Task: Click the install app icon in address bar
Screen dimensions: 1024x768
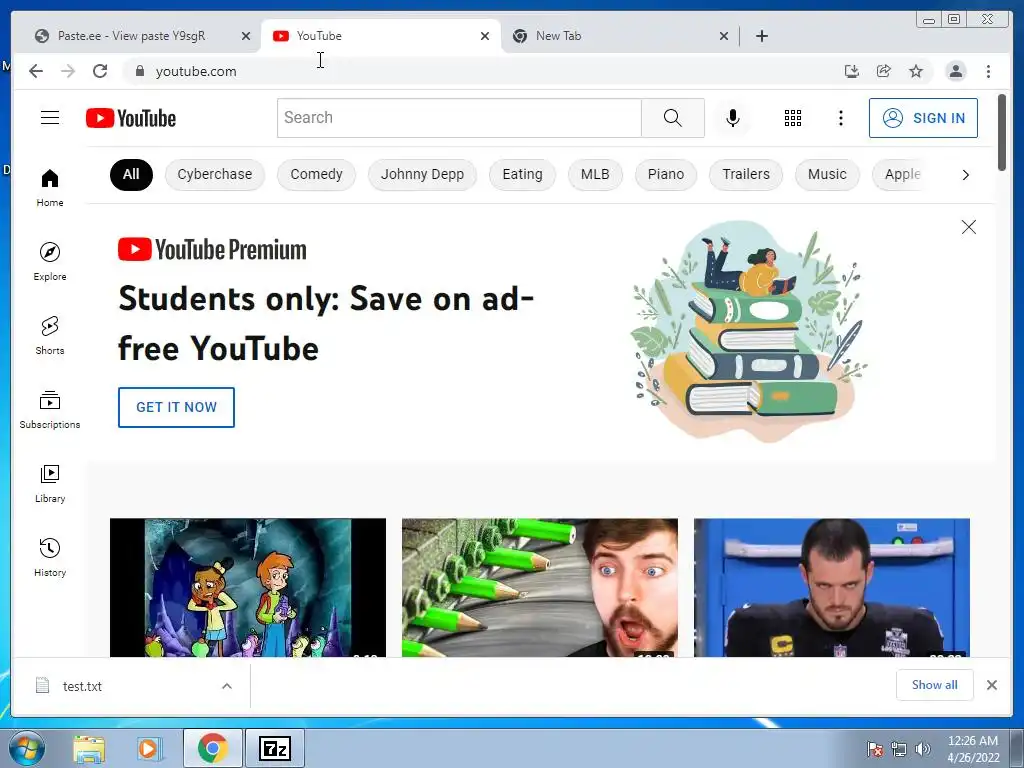Action: click(x=851, y=71)
